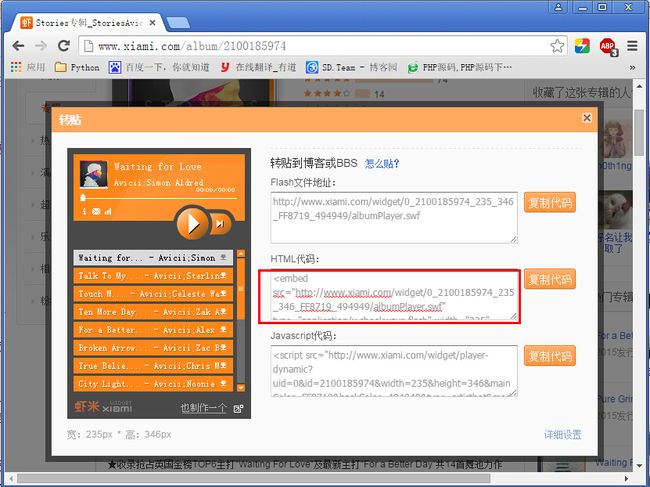The height and width of the screenshot is (487, 650).
Task: Click the playback progress slider handle
Action: point(82,198)
